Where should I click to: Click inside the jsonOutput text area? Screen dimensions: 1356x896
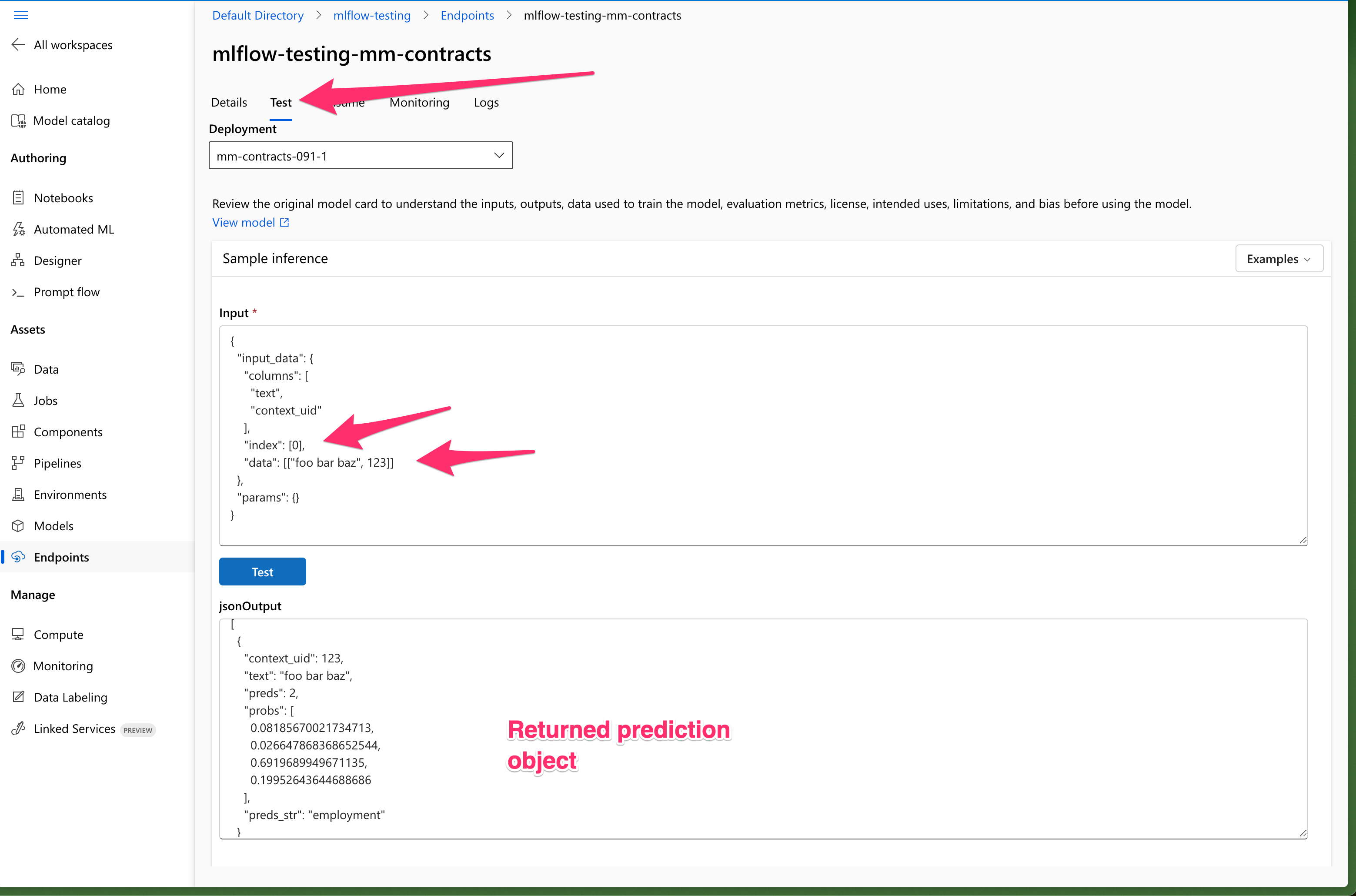tap(763, 729)
